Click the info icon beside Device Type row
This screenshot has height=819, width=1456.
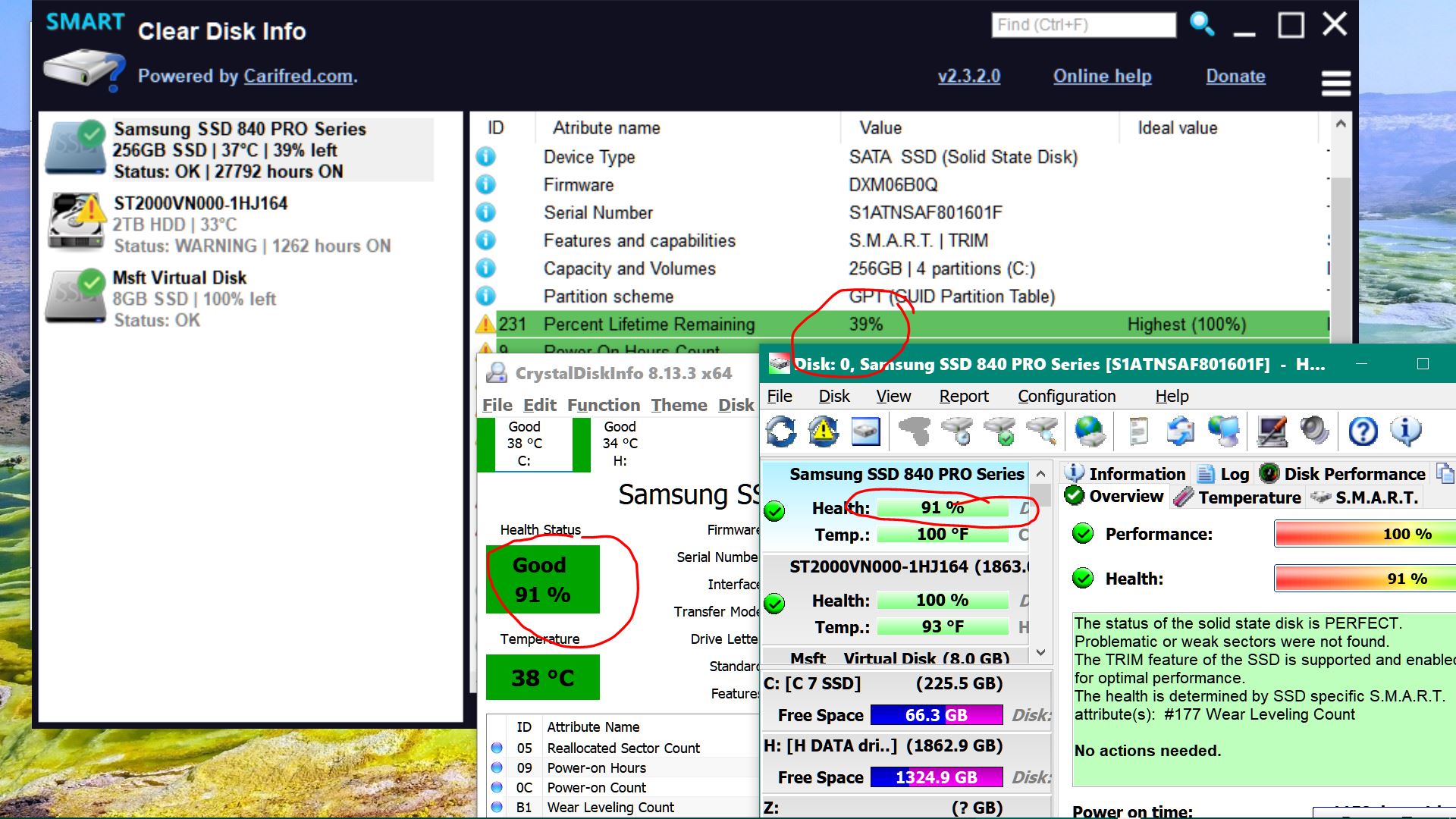pyautogui.click(x=485, y=157)
